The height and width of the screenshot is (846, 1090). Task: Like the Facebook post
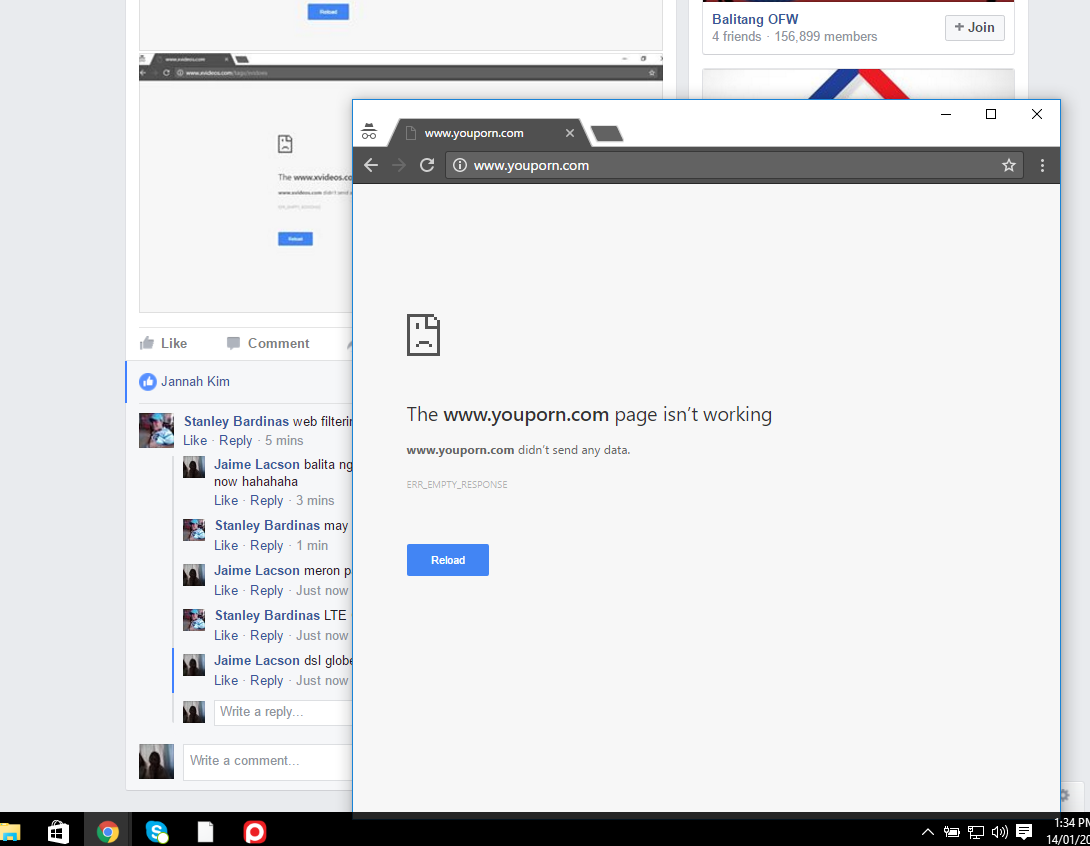[x=163, y=343]
